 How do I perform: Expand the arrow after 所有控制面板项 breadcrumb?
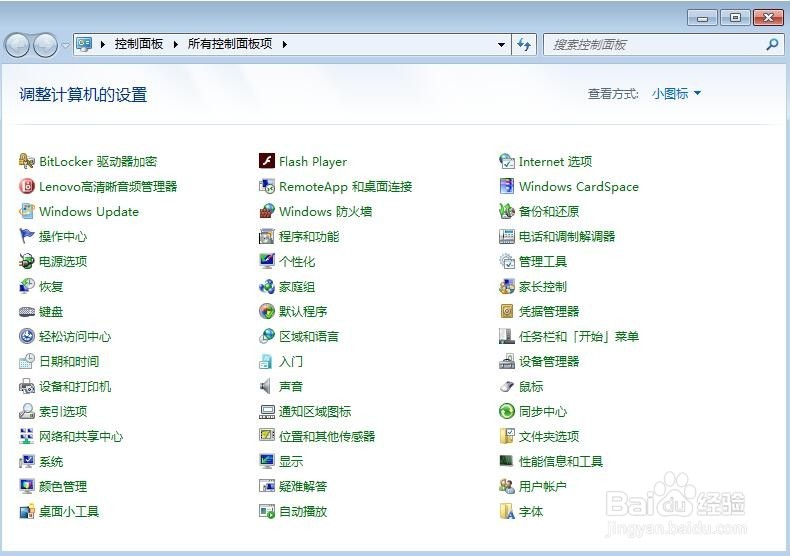pos(285,44)
